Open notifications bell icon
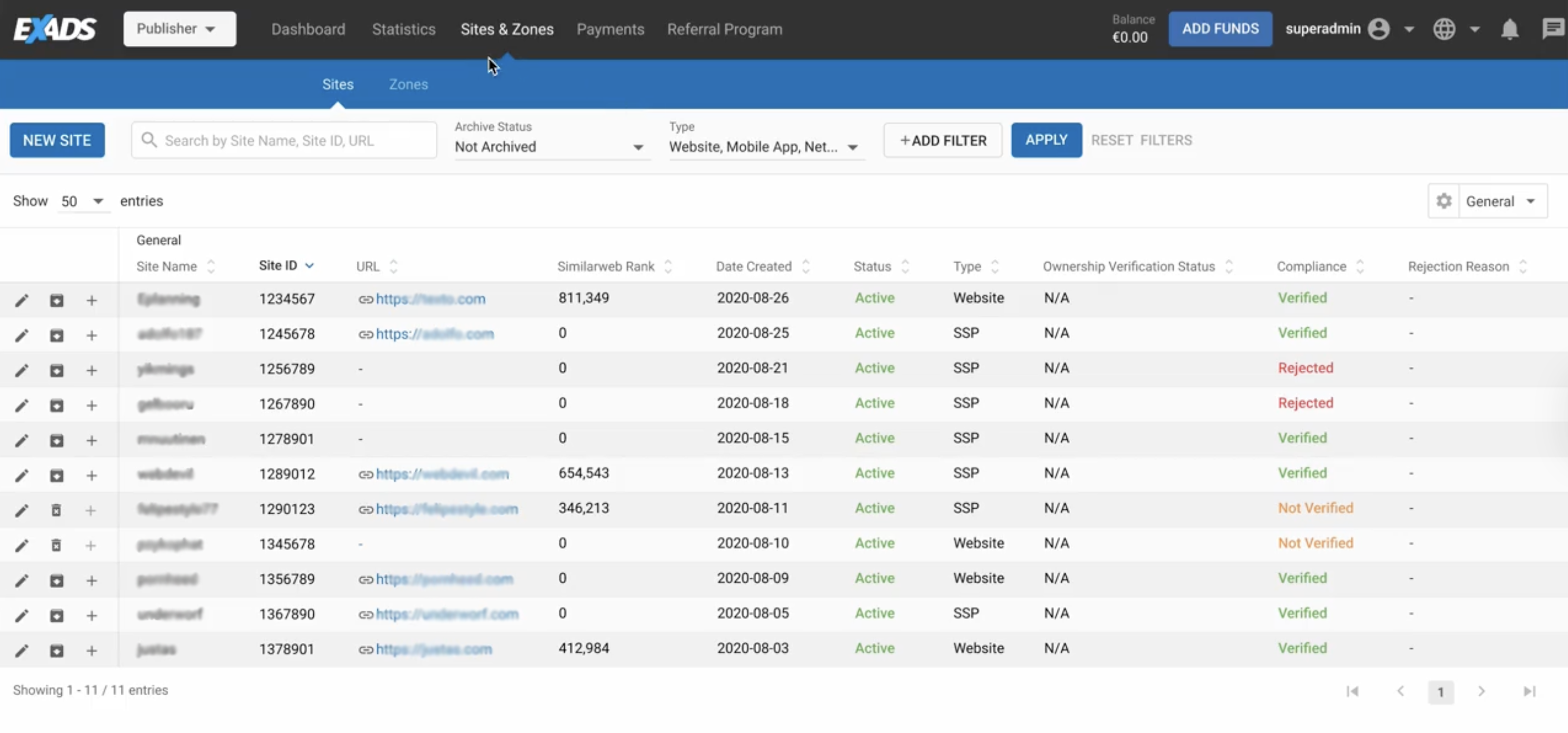 click(1509, 29)
